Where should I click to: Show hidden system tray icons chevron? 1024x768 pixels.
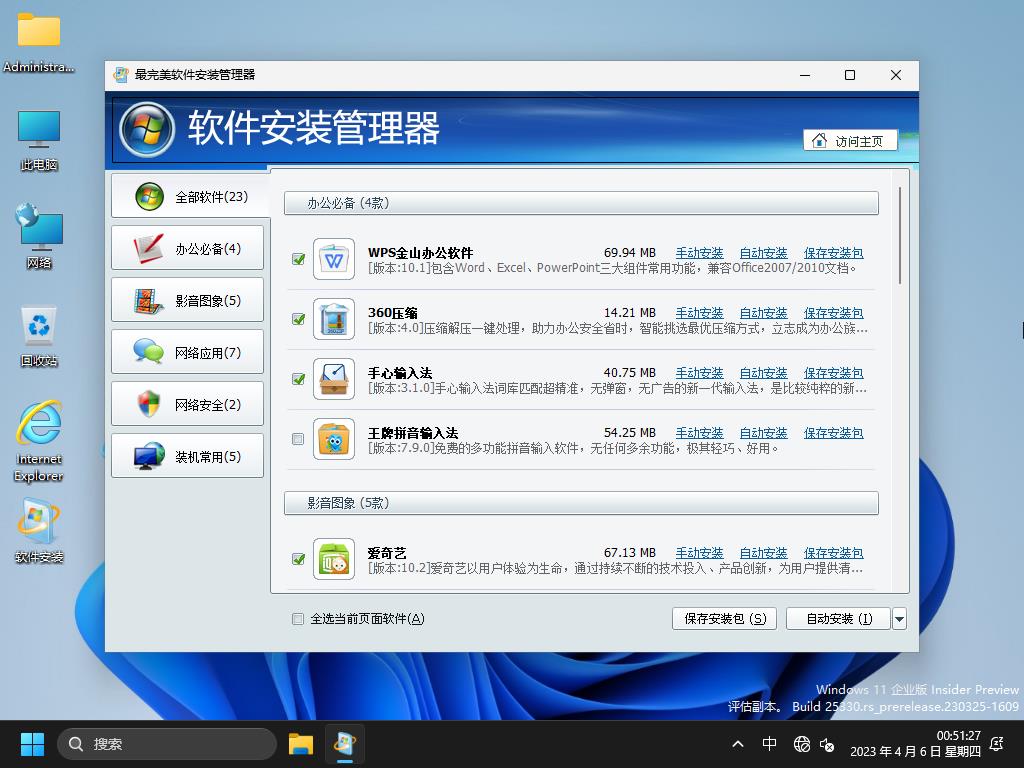(738, 744)
